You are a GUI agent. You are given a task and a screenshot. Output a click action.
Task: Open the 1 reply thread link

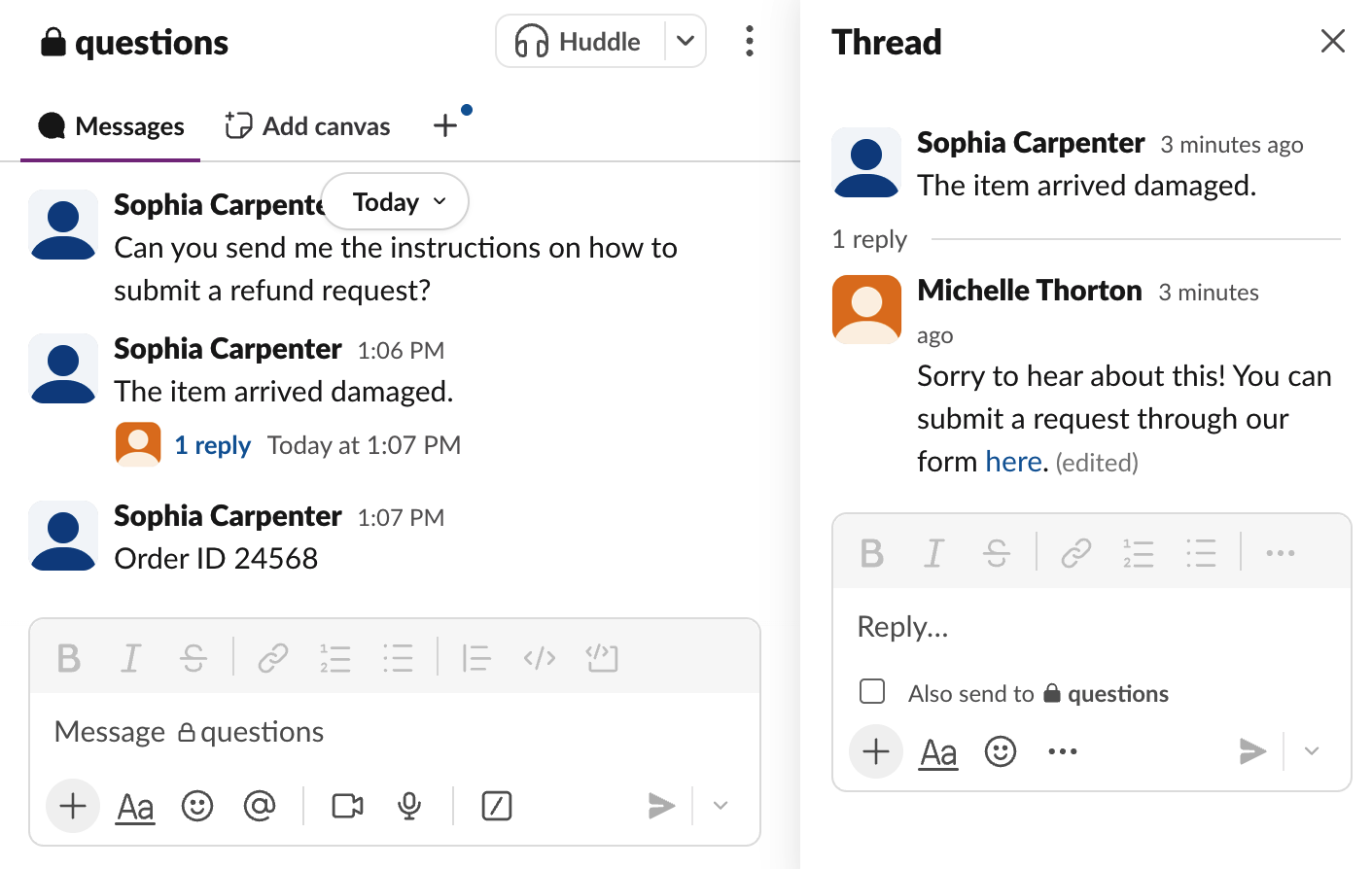[x=212, y=445]
